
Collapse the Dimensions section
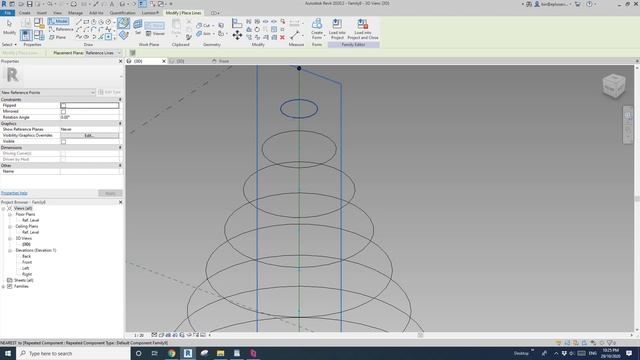(120, 147)
